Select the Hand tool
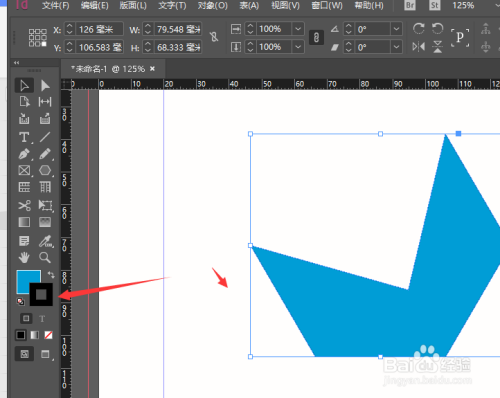This screenshot has width=500, height=398. point(24,257)
